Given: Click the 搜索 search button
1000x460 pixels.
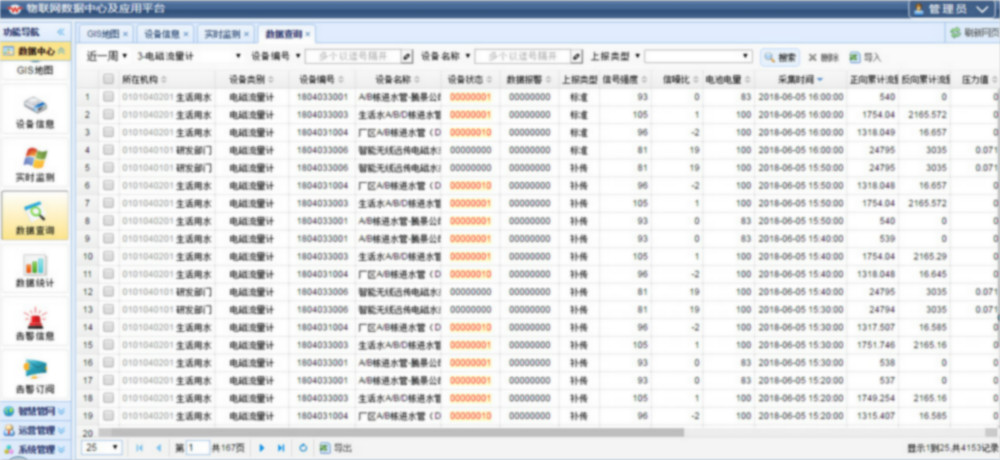Looking at the screenshot, I should pos(781,57).
